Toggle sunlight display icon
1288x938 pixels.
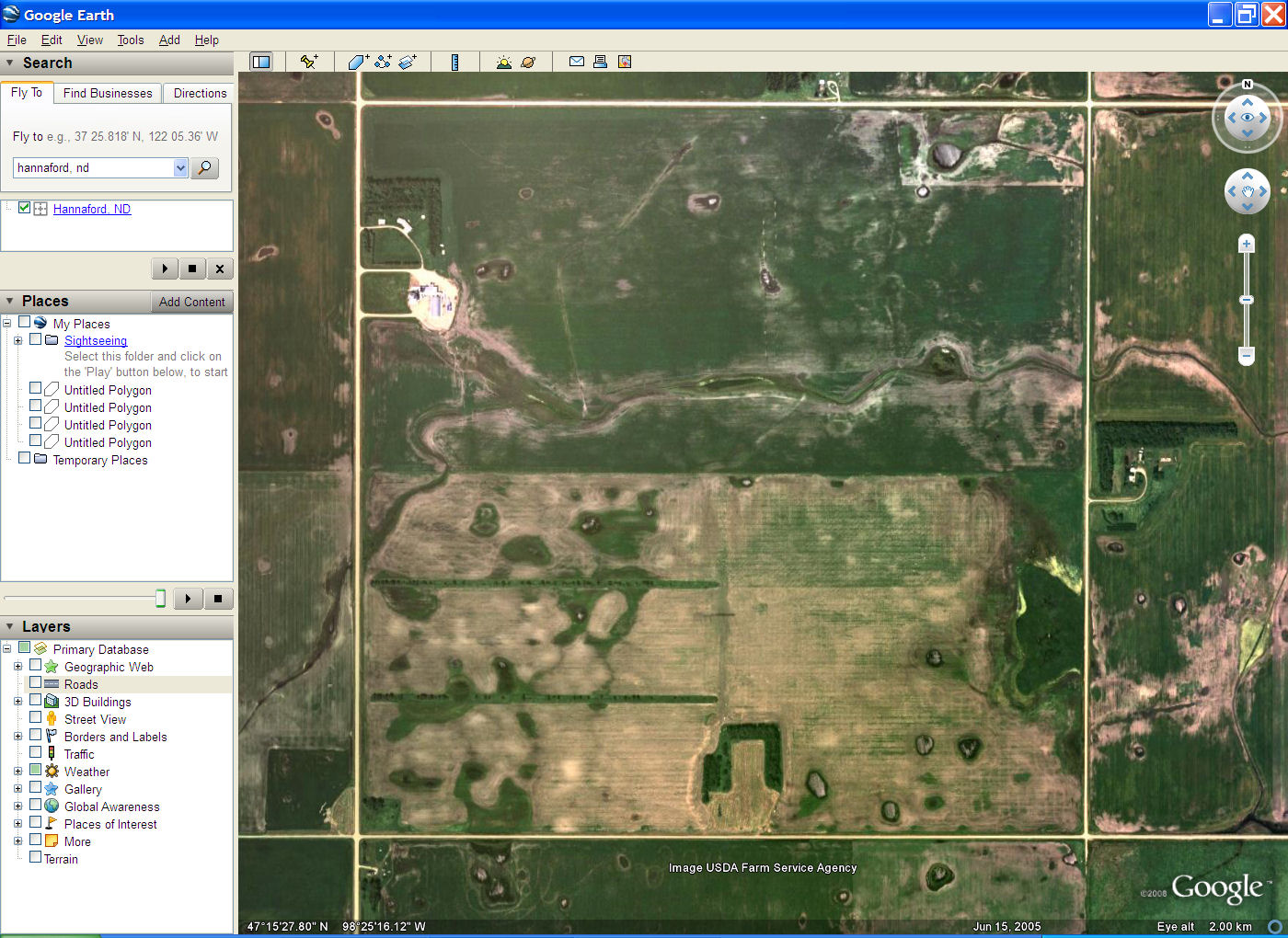pyautogui.click(x=503, y=62)
